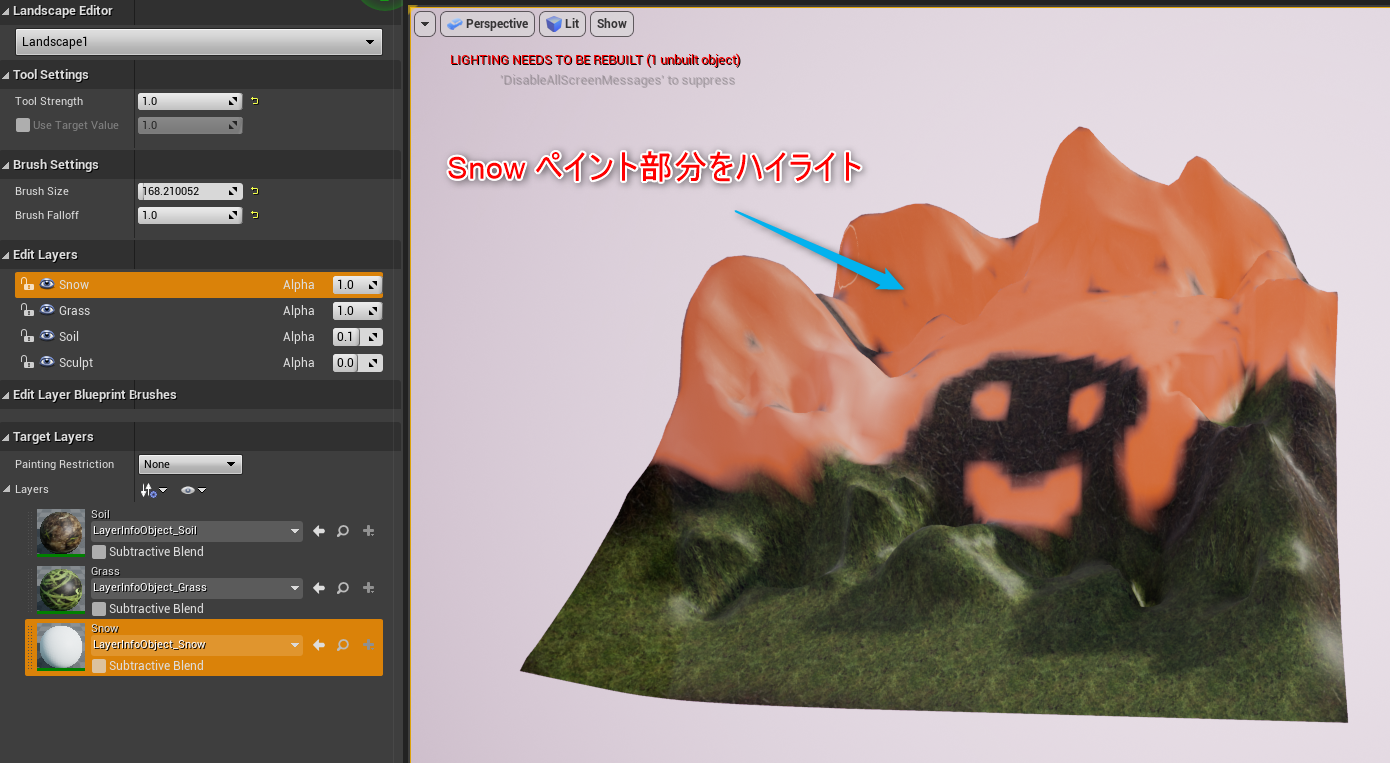Collapse Edit Layer Blueprint Brushes section

pyautogui.click(x=6, y=395)
